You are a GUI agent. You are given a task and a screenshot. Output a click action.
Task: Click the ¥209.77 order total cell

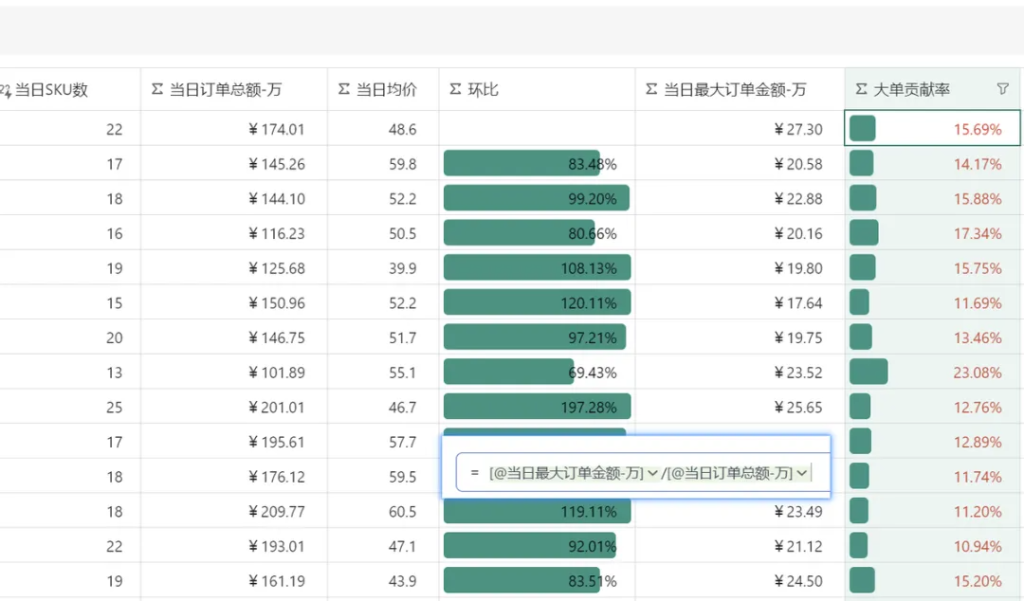234,511
